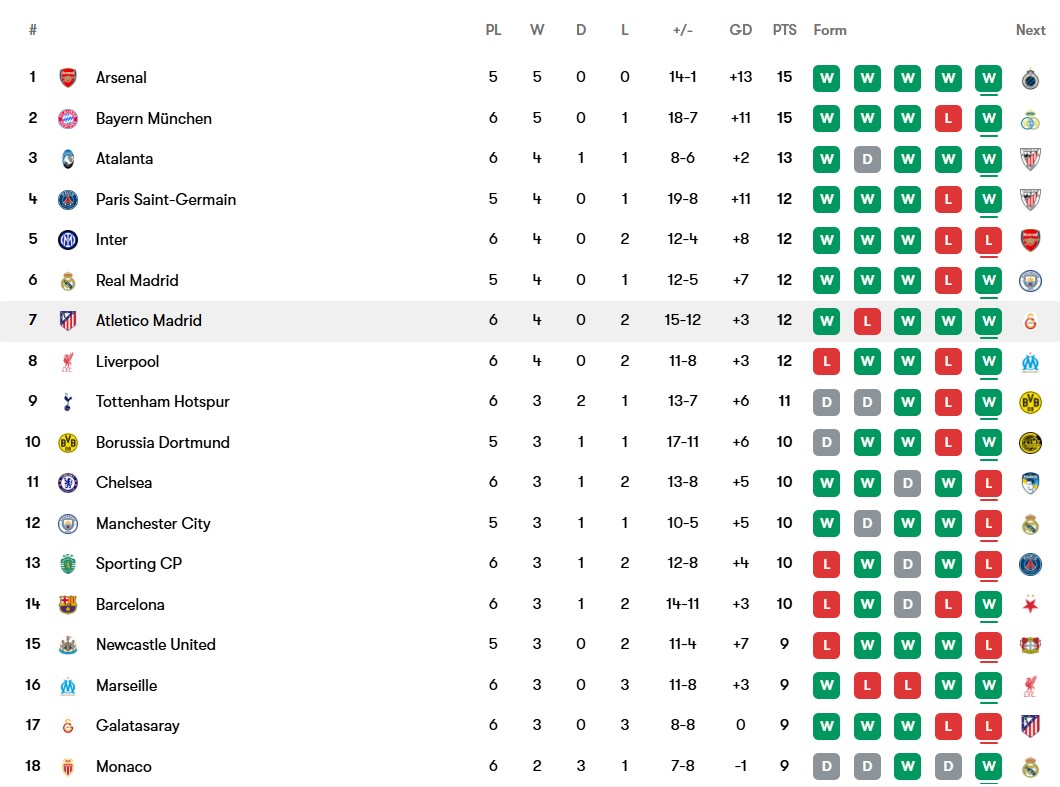The height and width of the screenshot is (787, 1060).
Task: Click the Galatasaray team name
Action: (137, 725)
